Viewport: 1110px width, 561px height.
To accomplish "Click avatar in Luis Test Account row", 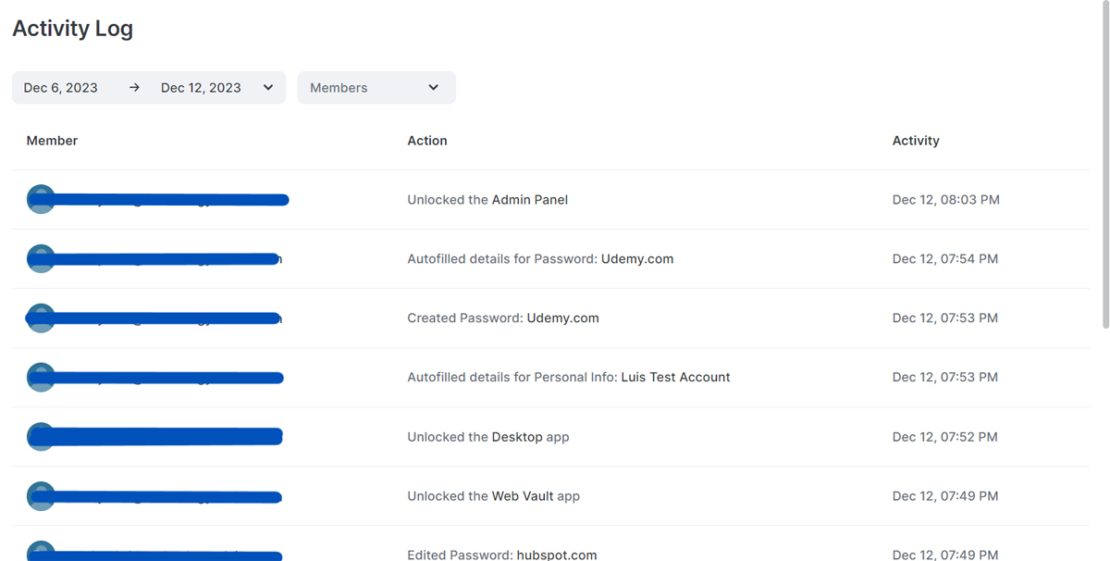I will tap(40, 377).
